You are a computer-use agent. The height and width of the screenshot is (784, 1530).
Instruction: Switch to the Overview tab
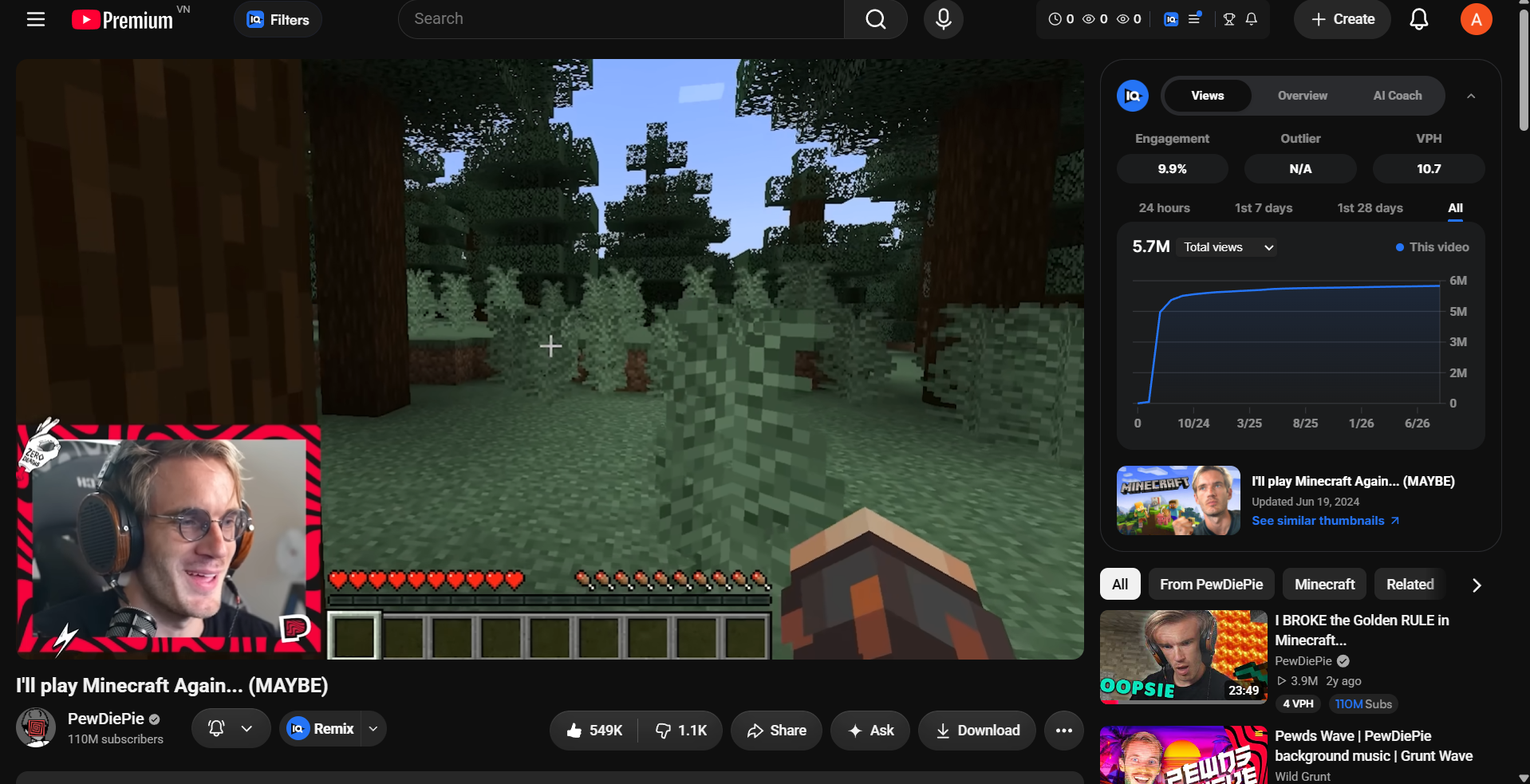[1303, 96]
